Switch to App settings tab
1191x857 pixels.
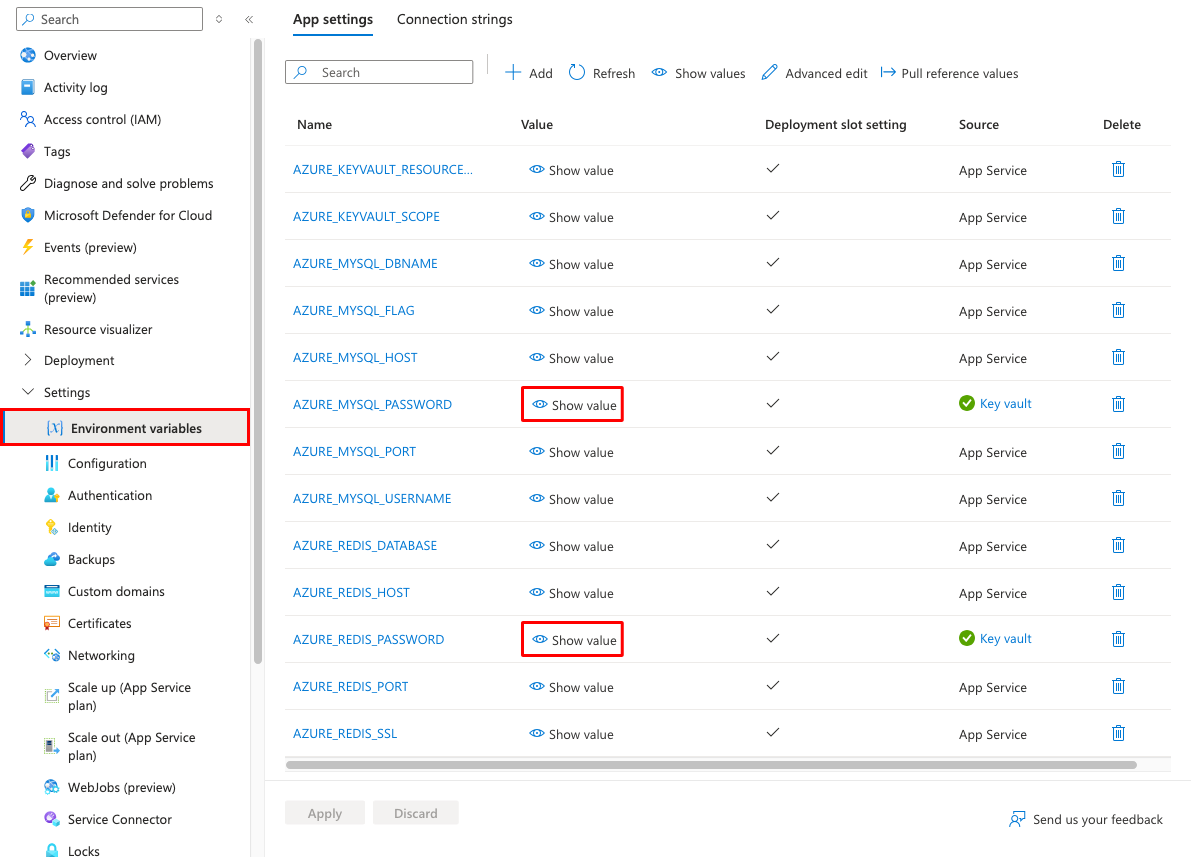[333, 20]
